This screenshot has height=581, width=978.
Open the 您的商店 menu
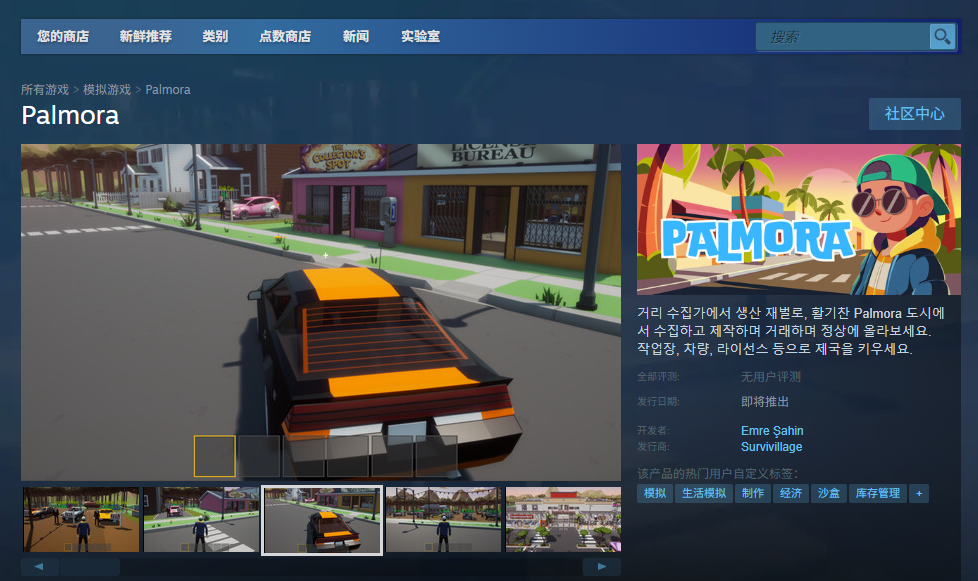pyautogui.click(x=63, y=37)
